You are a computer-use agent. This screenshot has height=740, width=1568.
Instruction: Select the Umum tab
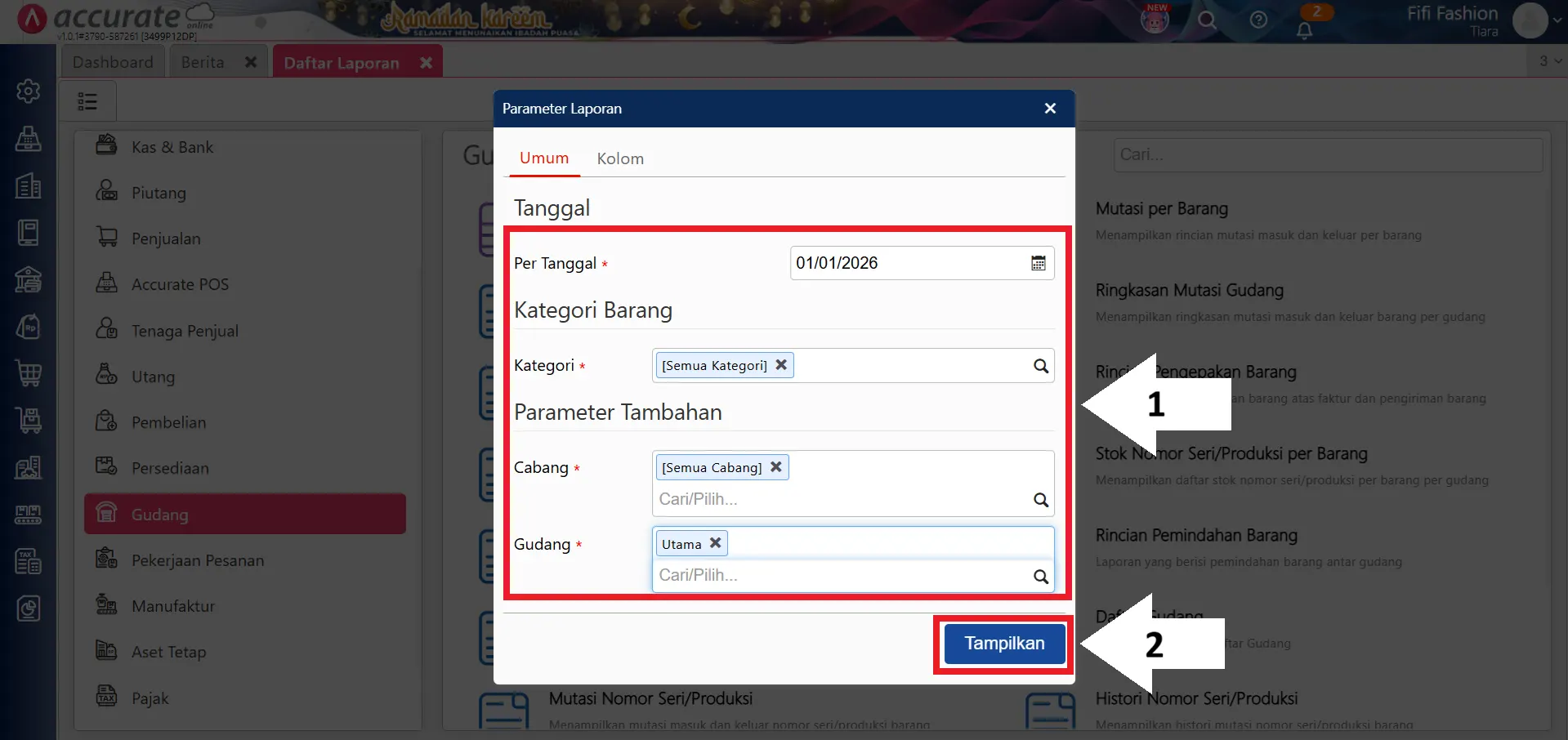click(544, 158)
